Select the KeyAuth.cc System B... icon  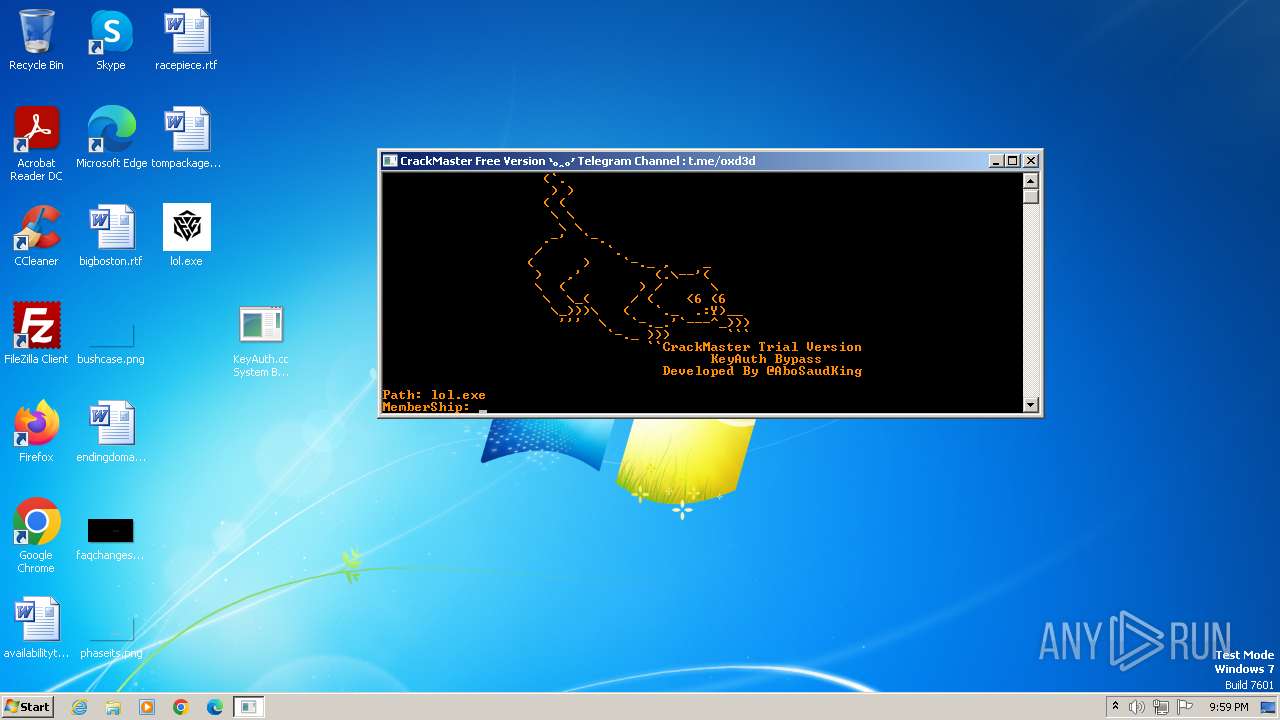(x=261, y=341)
